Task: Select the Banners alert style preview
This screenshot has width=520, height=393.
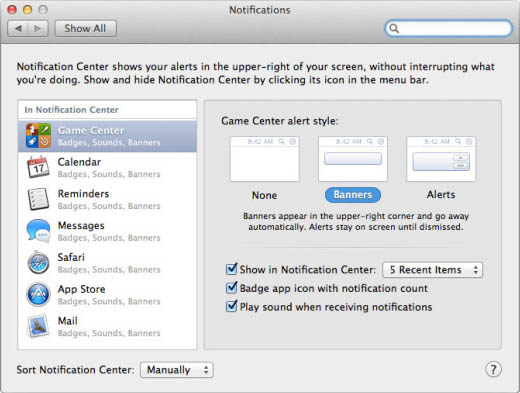Action: (353, 159)
